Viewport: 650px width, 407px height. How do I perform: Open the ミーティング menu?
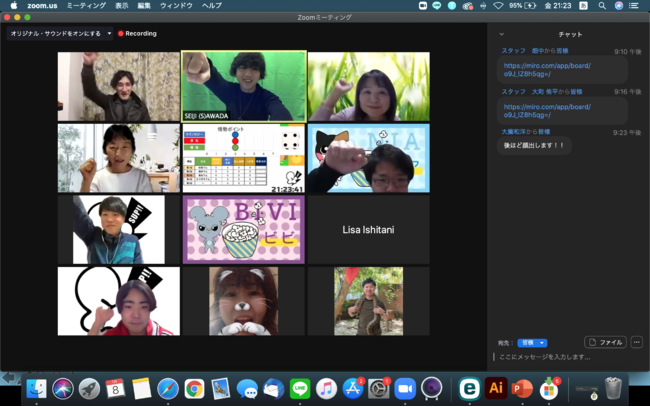point(86,5)
